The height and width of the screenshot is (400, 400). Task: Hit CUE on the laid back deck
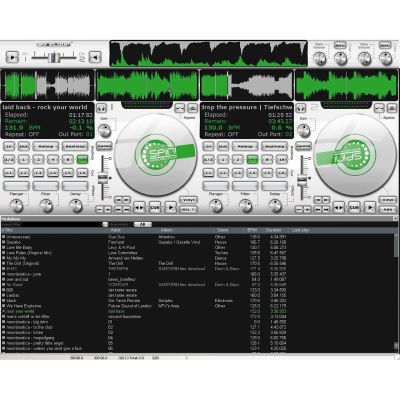pos(155,207)
